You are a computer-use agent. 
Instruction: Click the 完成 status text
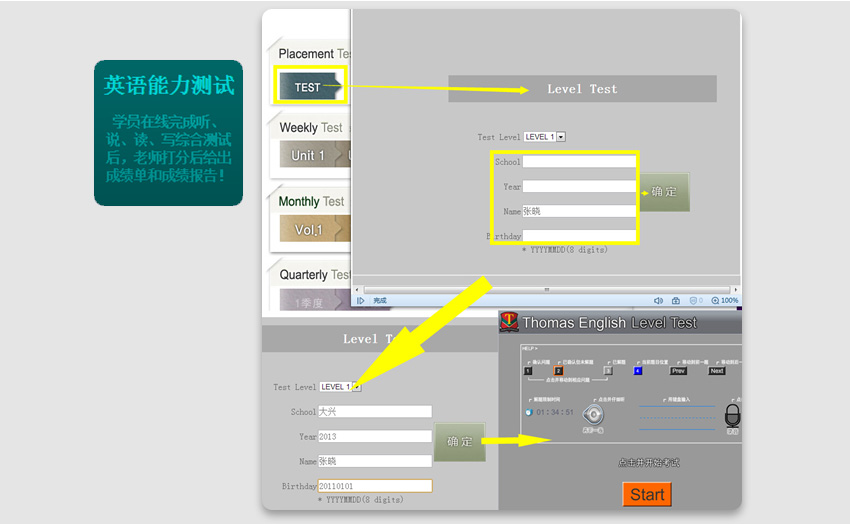tap(379, 300)
